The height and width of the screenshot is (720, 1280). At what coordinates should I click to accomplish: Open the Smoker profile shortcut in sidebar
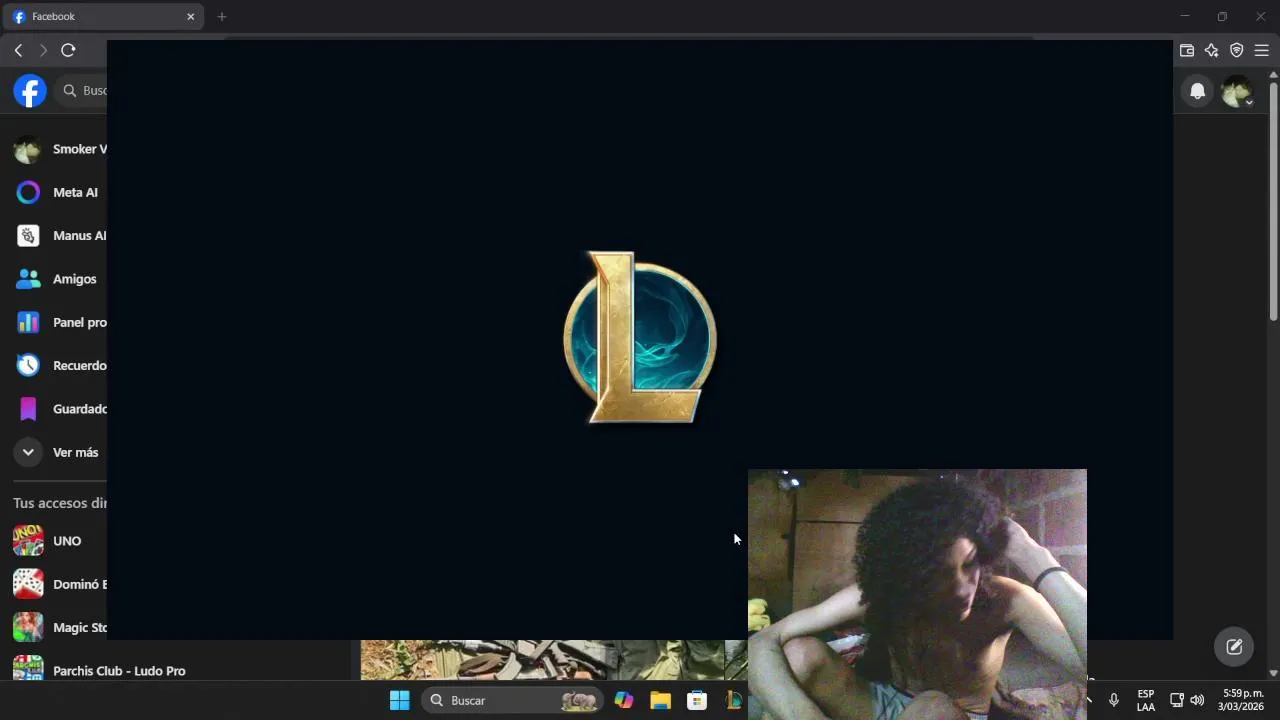click(x=60, y=149)
